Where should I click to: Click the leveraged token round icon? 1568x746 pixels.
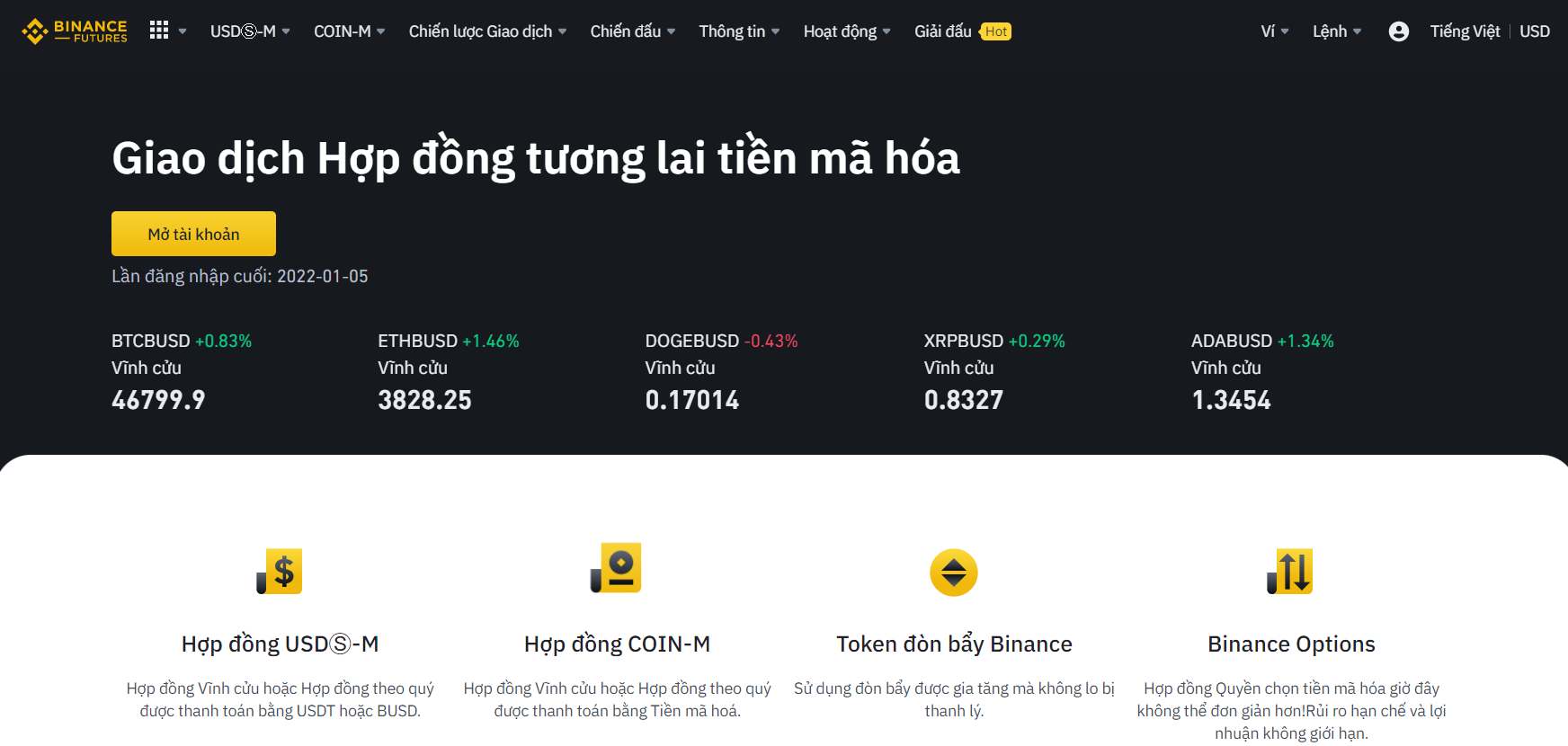(x=954, y=573)
